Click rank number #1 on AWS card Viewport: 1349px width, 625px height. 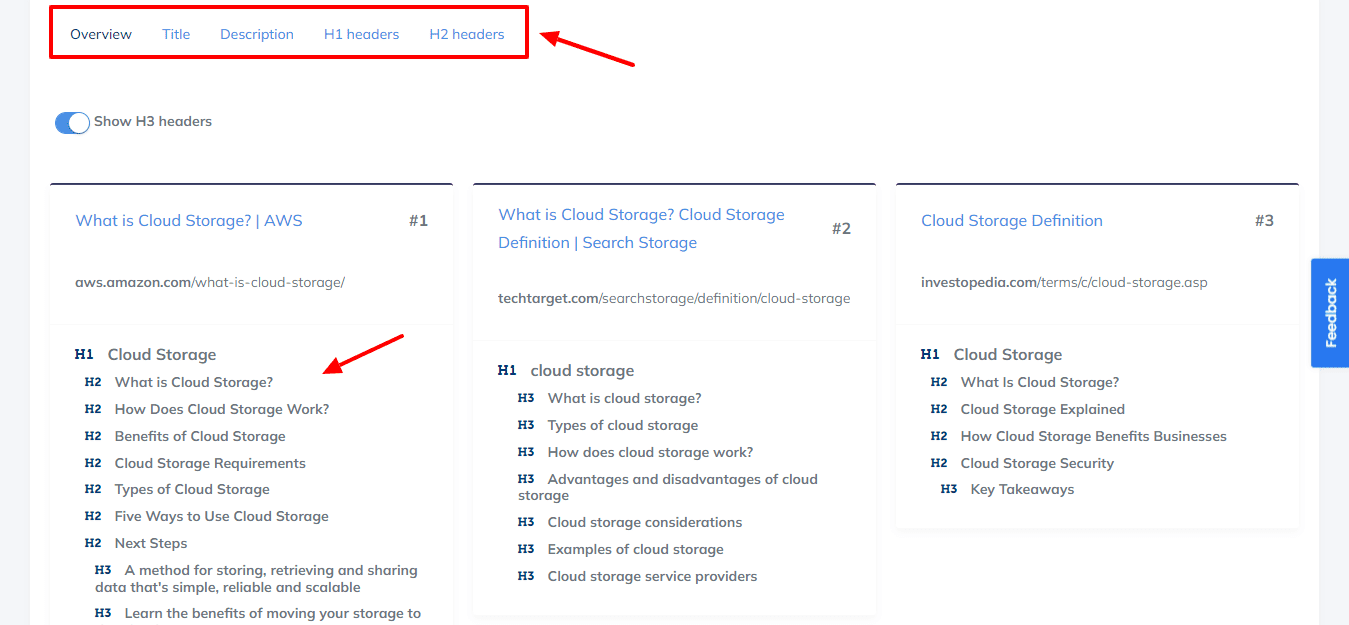(418, 221)
